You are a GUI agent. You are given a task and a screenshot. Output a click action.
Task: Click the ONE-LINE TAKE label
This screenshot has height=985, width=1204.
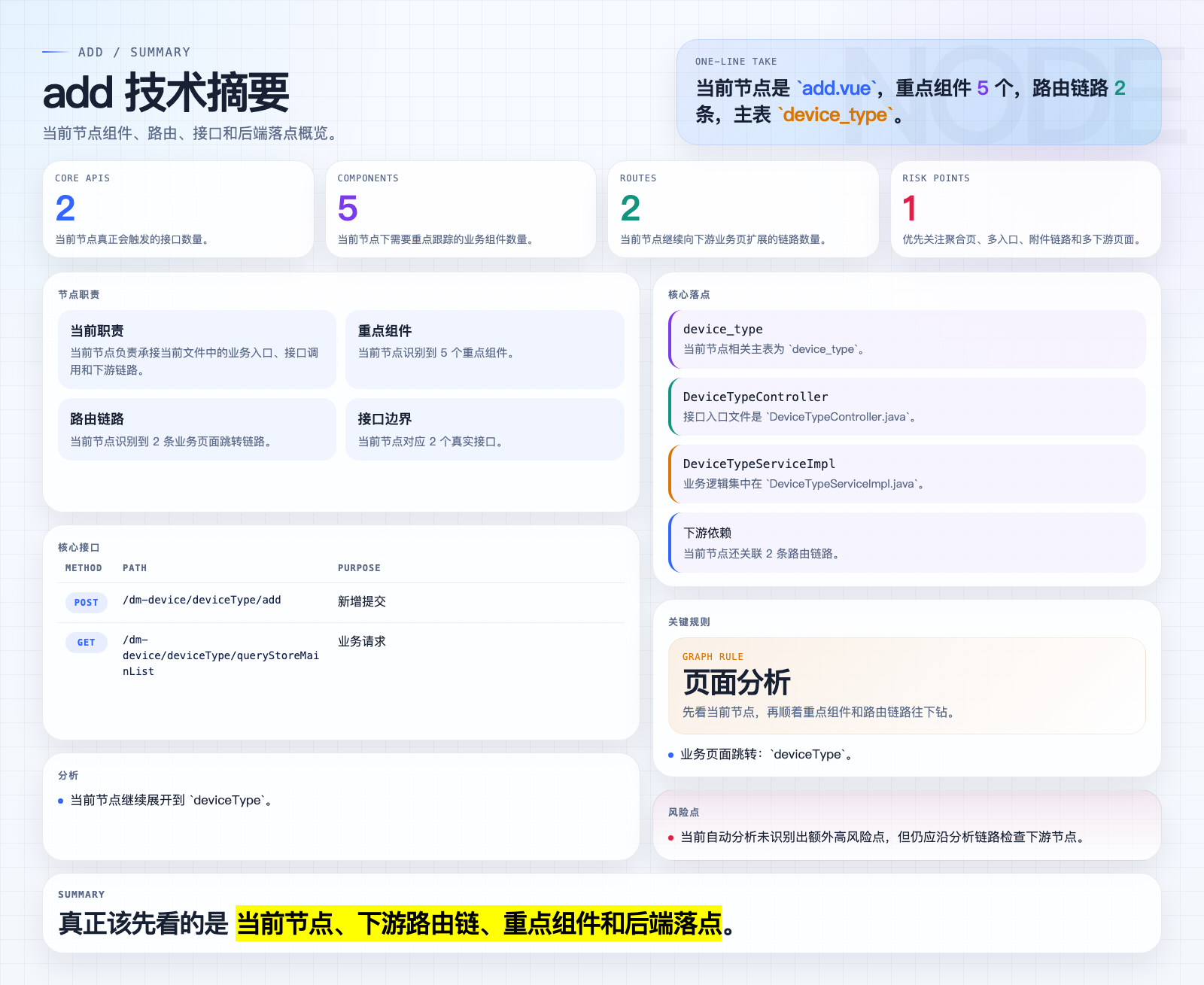point(736,62)
